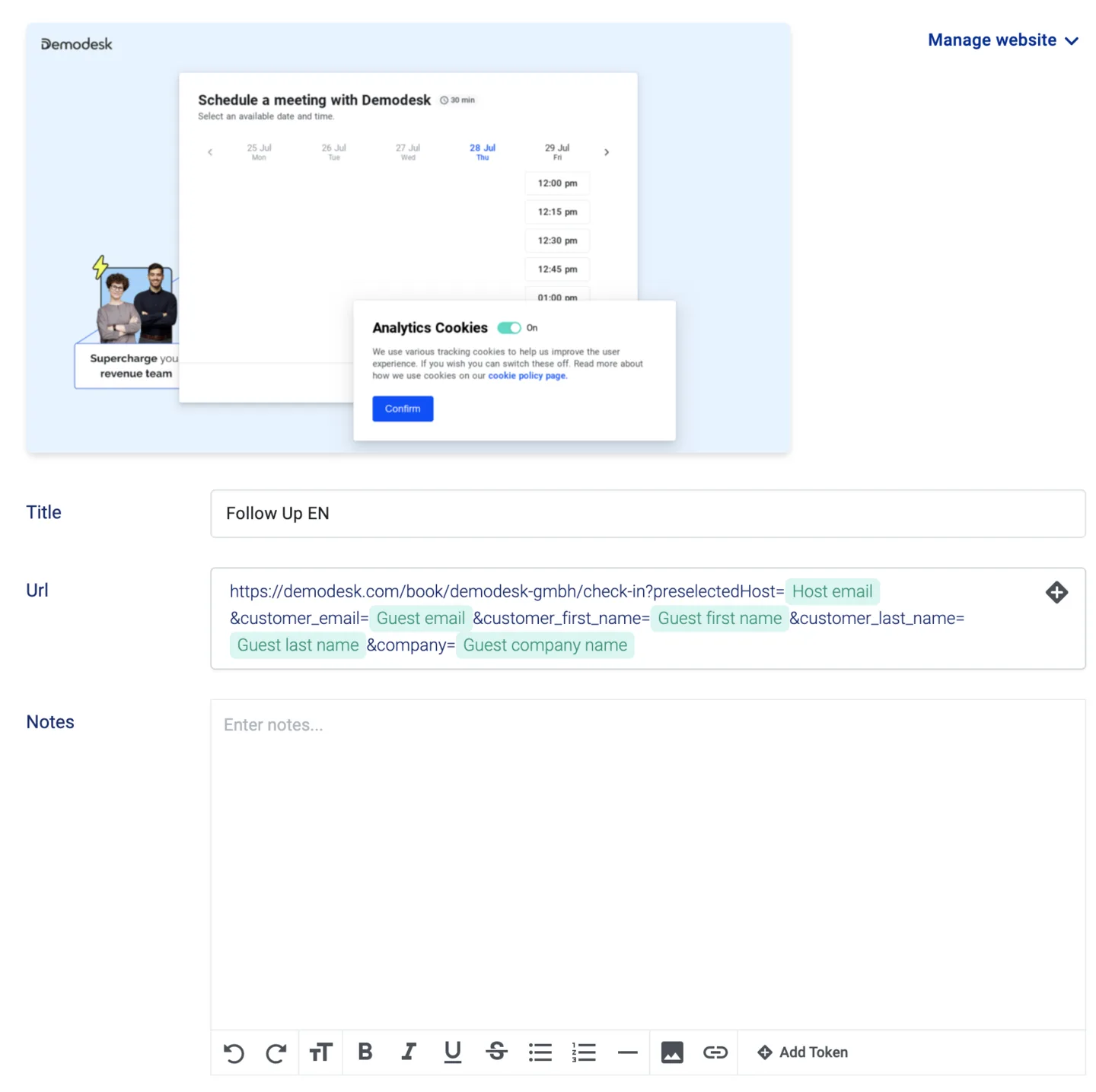Insert a numbered list
1096x1092 pixels.
pos(584,1052)
